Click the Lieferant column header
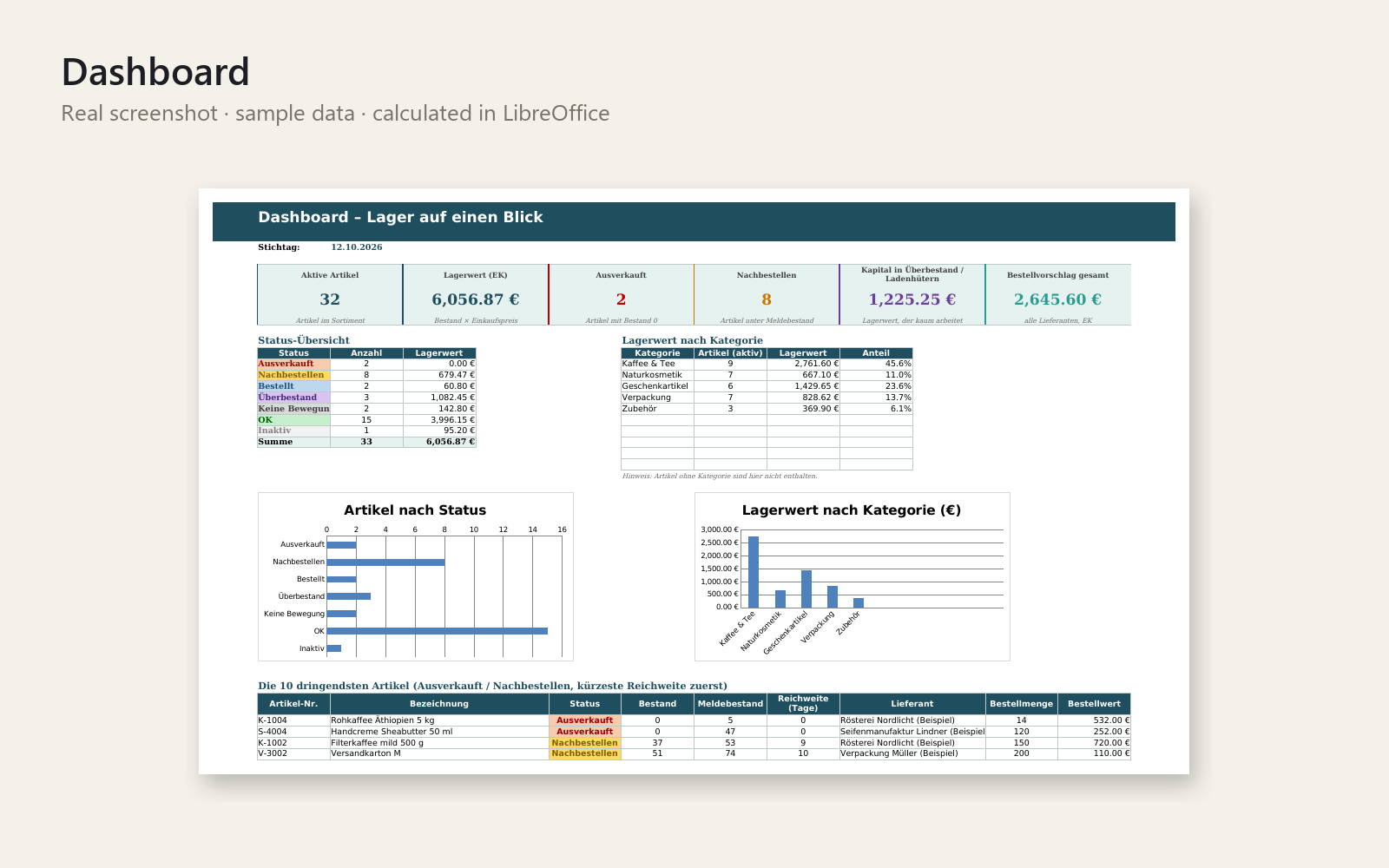The width and height of the screenshot is (1389, 868). click(x=912, y=704)
